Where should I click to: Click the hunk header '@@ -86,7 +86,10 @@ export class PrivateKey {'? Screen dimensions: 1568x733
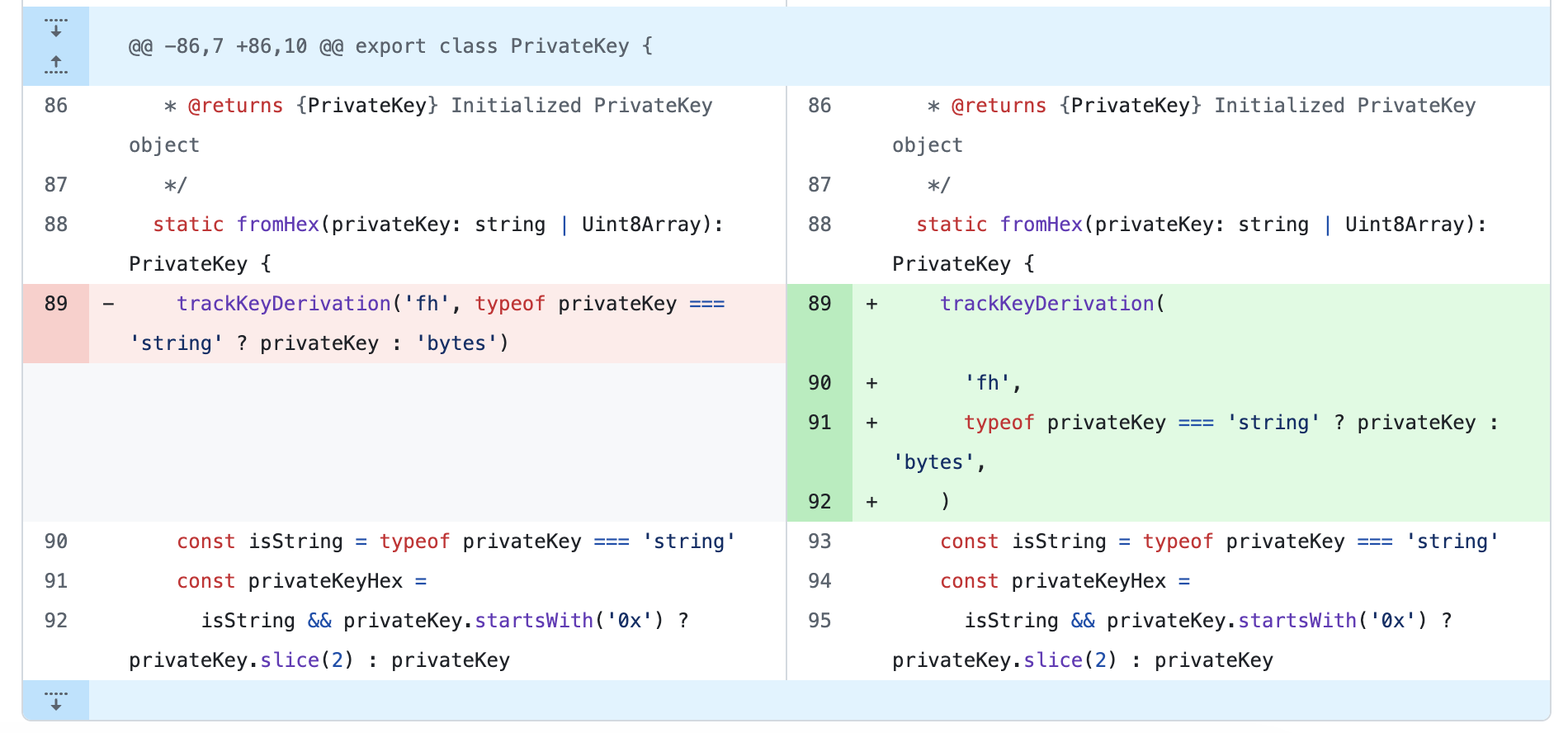[x=391, y=46]
